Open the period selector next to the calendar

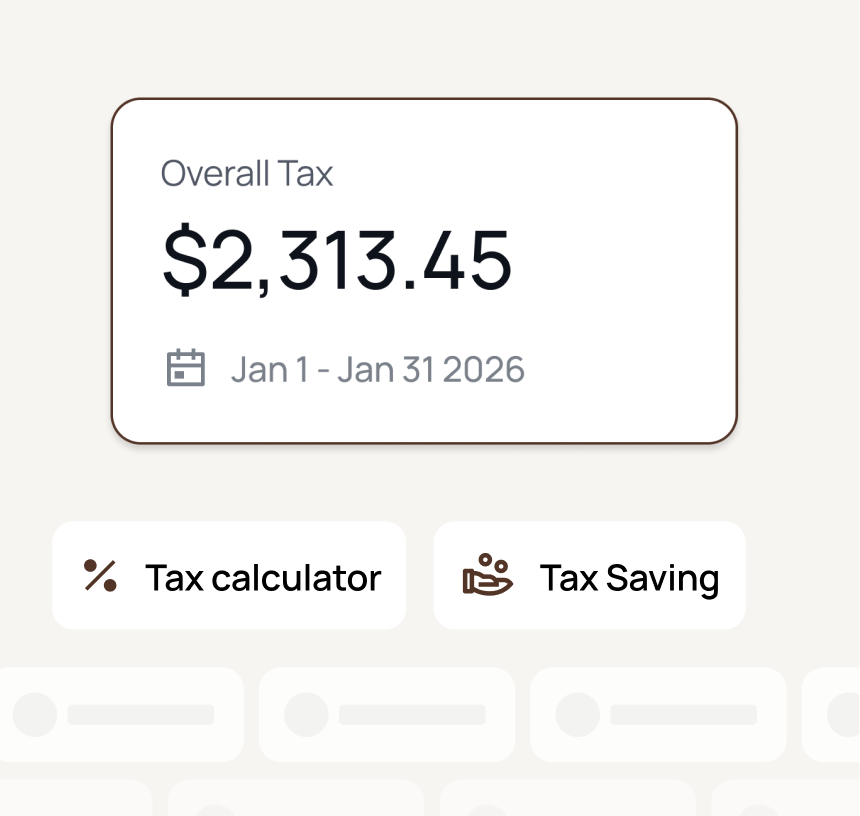coord(378,368)
